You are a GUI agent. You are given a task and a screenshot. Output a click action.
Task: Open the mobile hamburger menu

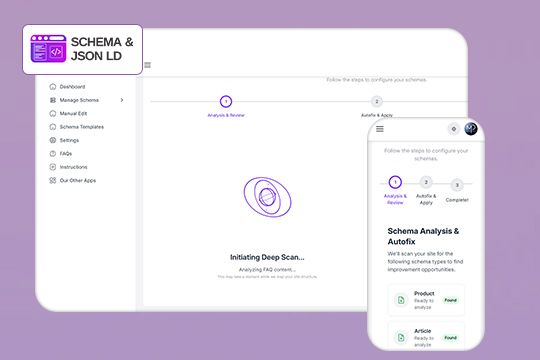click(380, 129)
